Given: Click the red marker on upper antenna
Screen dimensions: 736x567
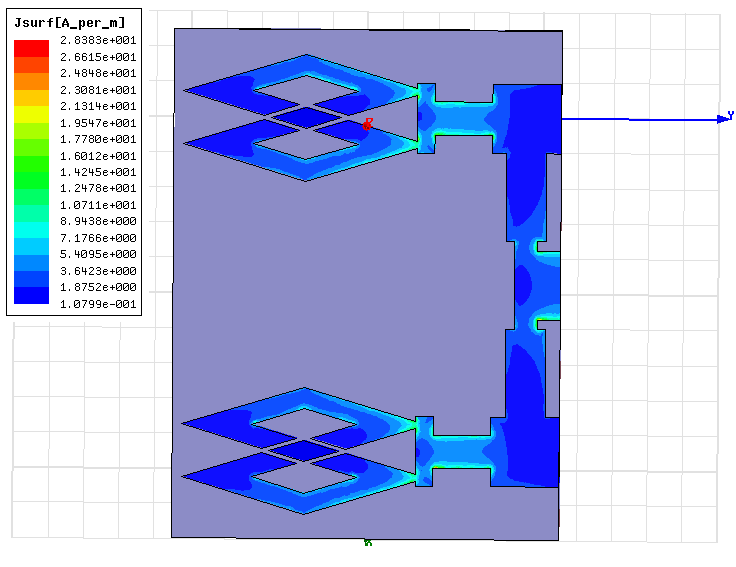Looking at the screenshot, I should (368, 123).
